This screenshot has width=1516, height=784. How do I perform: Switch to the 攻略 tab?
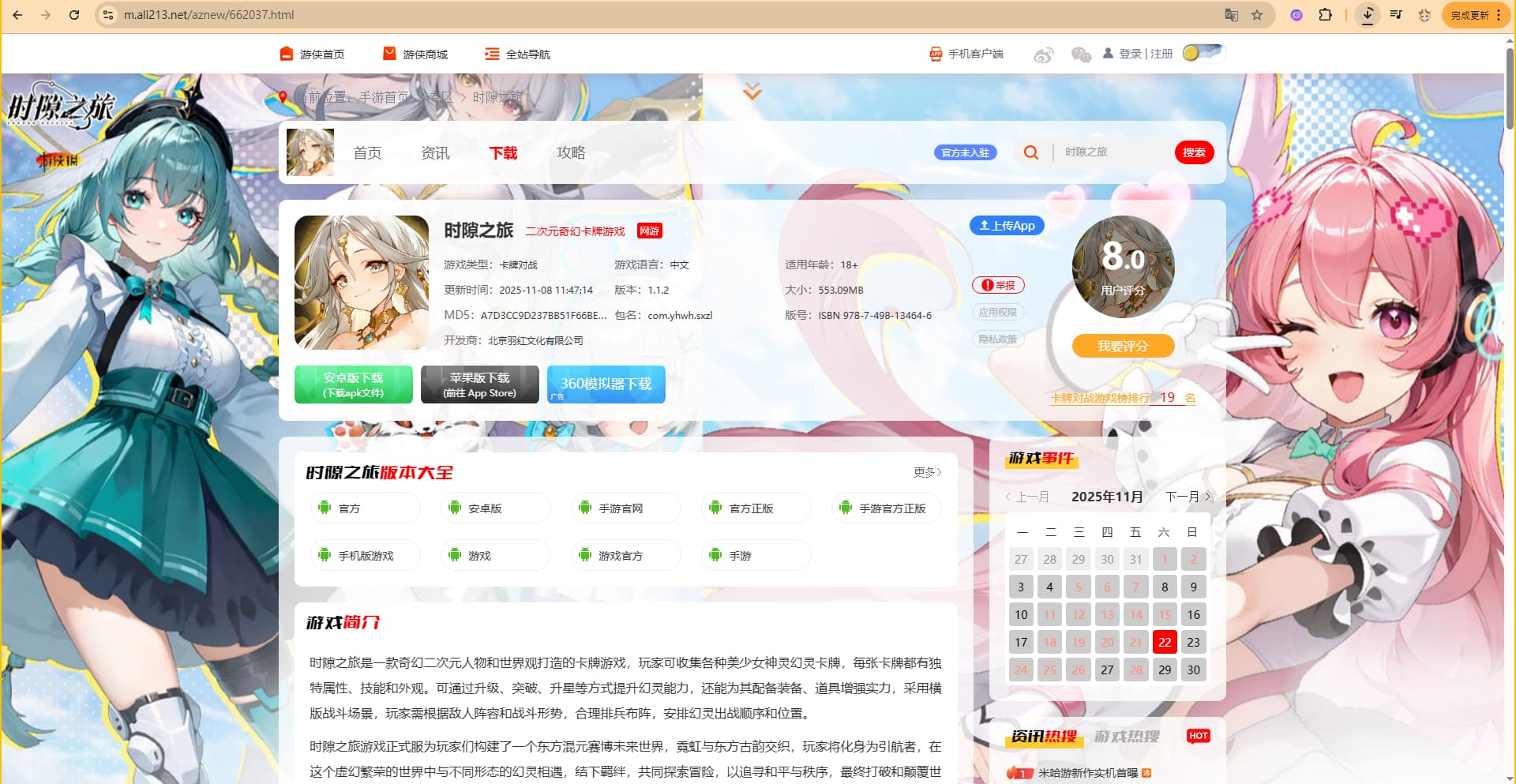click(570, 152)
